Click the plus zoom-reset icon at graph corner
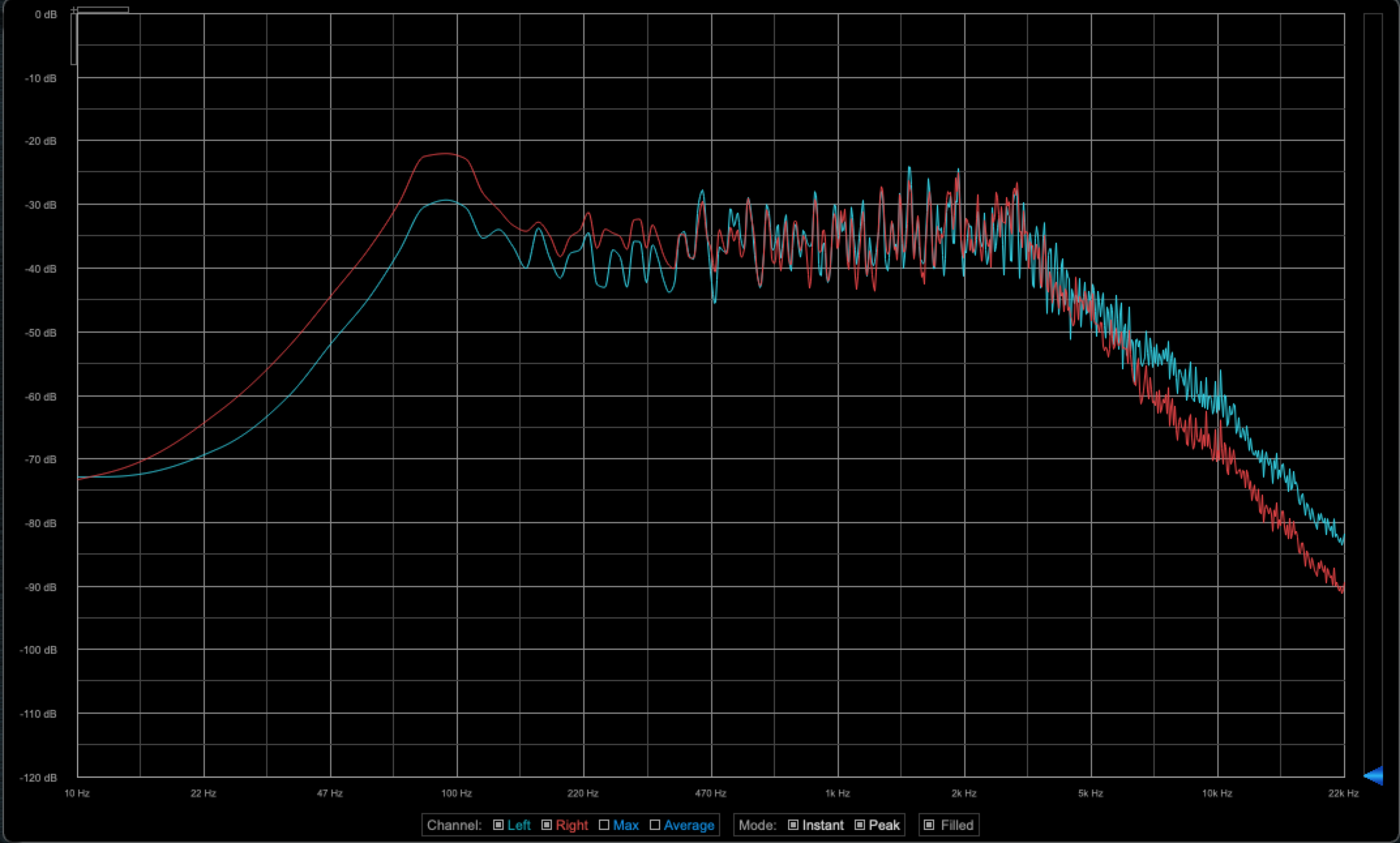This screenshot has width=1400, height=843. 74,10
